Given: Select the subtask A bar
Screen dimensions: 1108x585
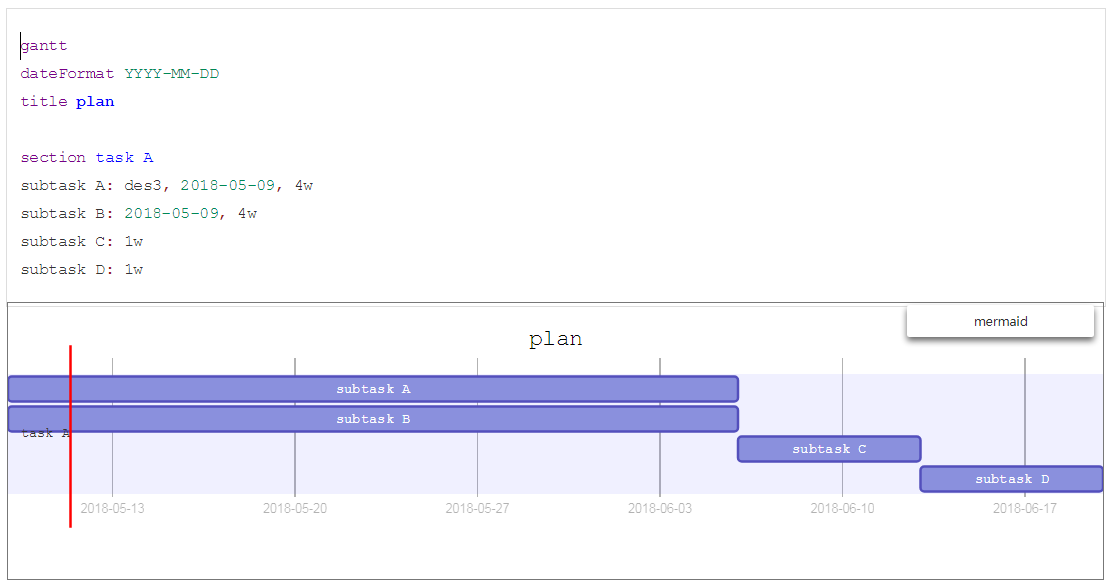Looking at the screenshot, I should 373,389.
